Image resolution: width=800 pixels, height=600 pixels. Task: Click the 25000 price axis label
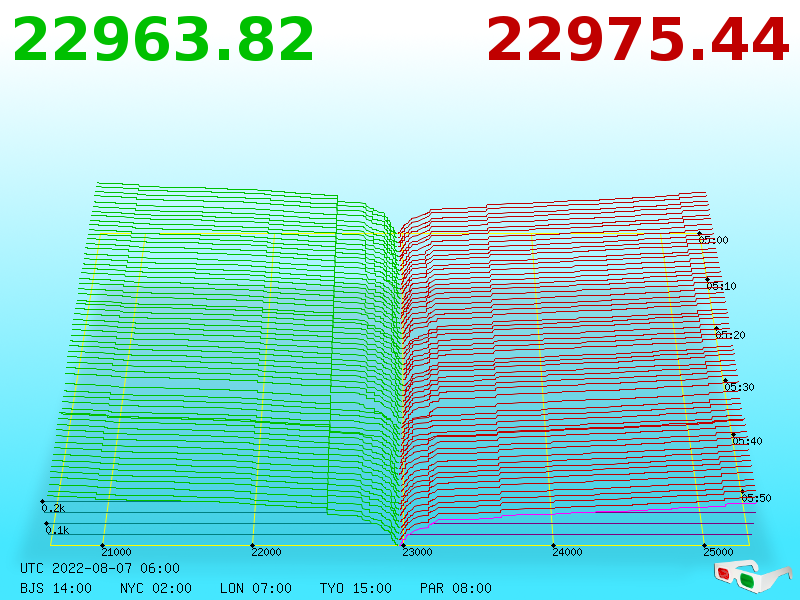pos(718,552)
